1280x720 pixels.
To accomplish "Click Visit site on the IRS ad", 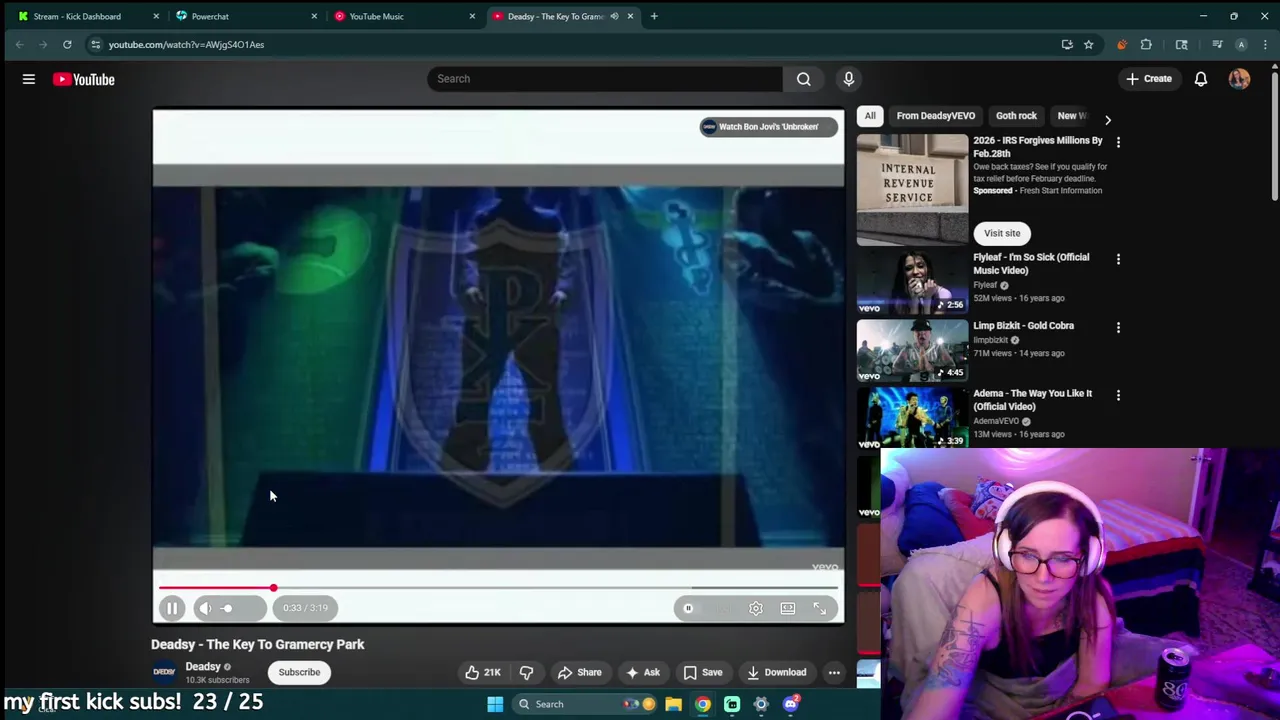I will tap(1002, 233).
